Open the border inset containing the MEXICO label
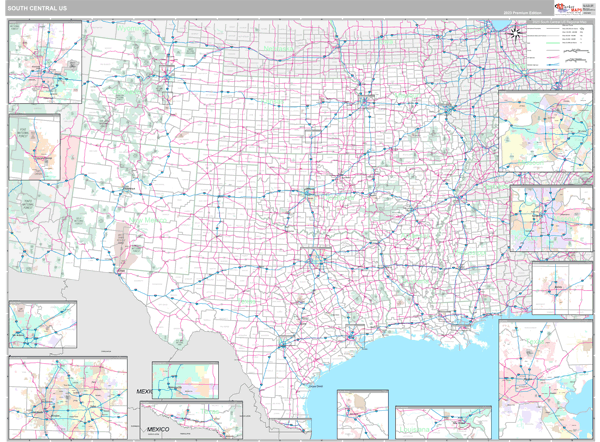This screenshot has height=442, width=600. (191, 420)
